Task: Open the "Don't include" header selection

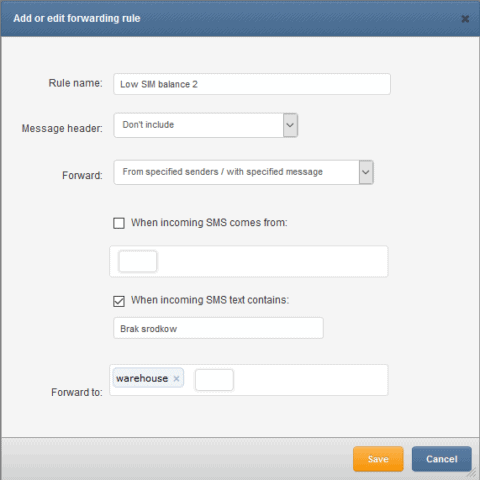Action: click(206, 125)
